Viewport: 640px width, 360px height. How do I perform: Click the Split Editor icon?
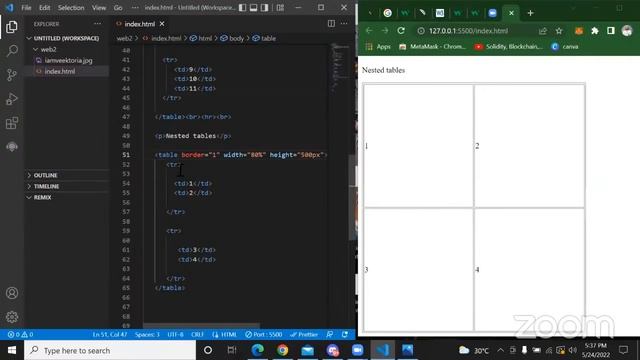[331, 24]
